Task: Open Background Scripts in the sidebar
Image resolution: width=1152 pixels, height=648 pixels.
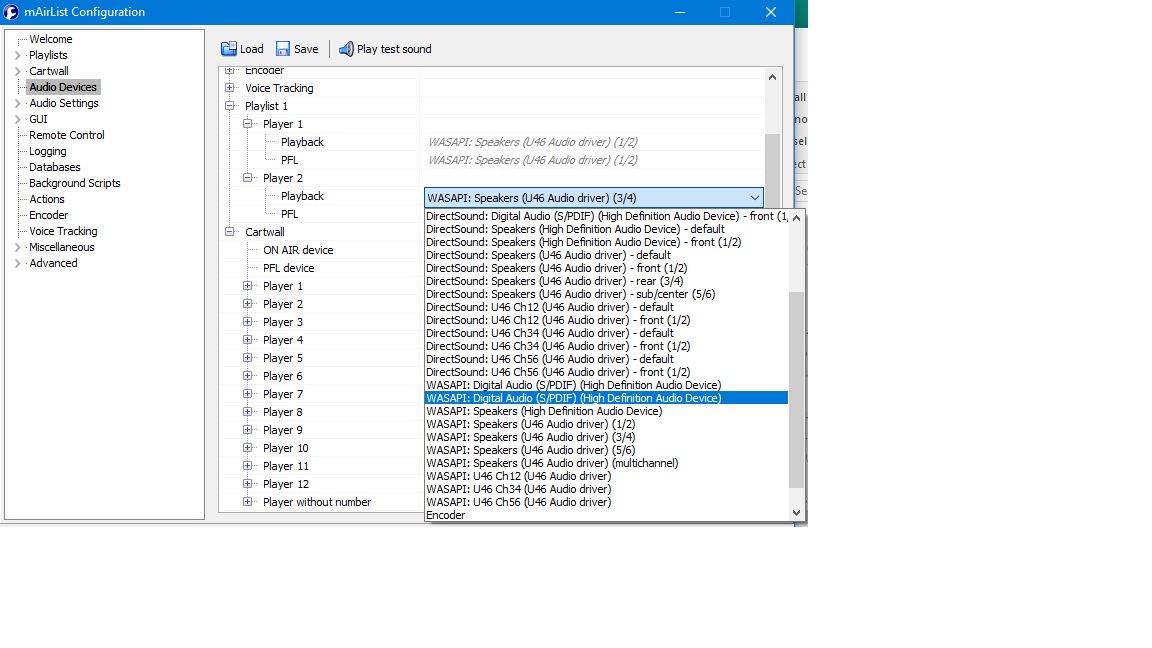Action: click(x=75, y=183)
